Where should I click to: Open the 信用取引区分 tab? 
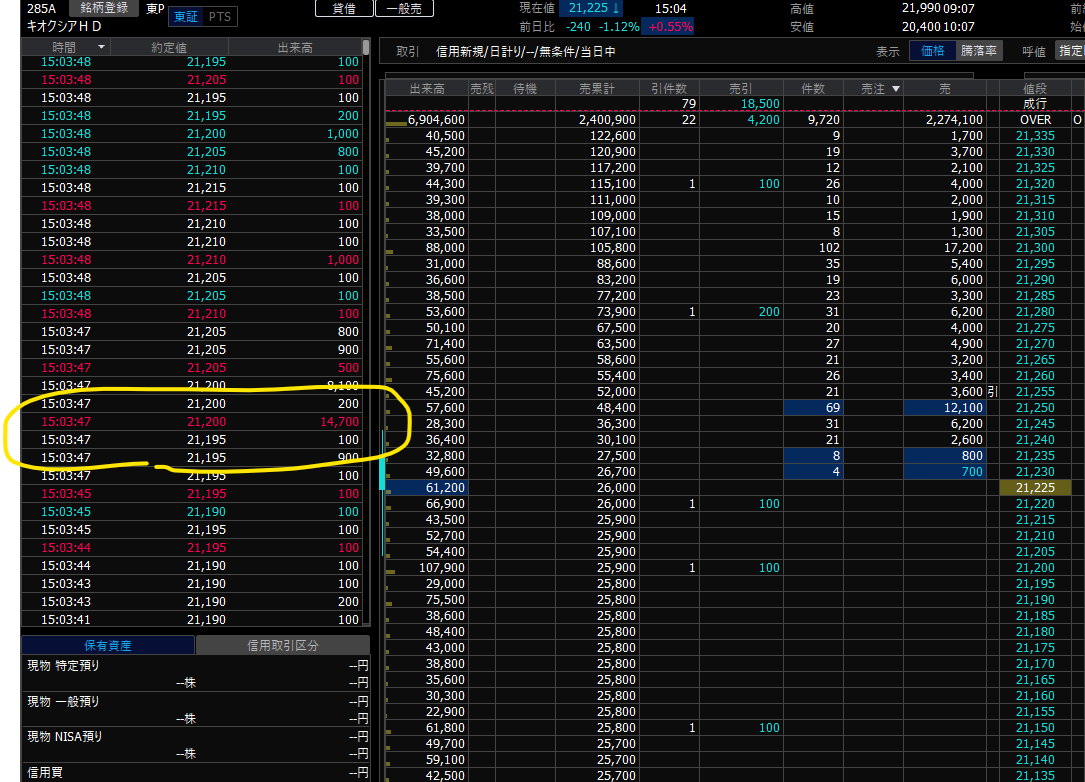click(x=282, y=646)
